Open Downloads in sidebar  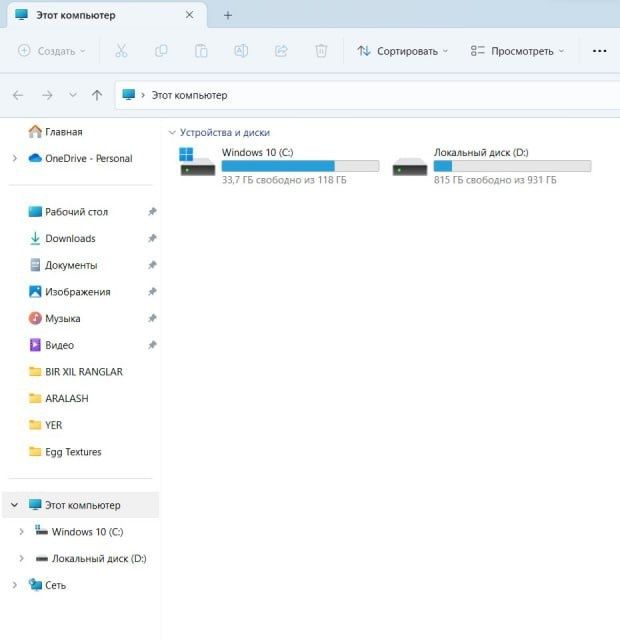pyautogui.click(x=62, y=238)
